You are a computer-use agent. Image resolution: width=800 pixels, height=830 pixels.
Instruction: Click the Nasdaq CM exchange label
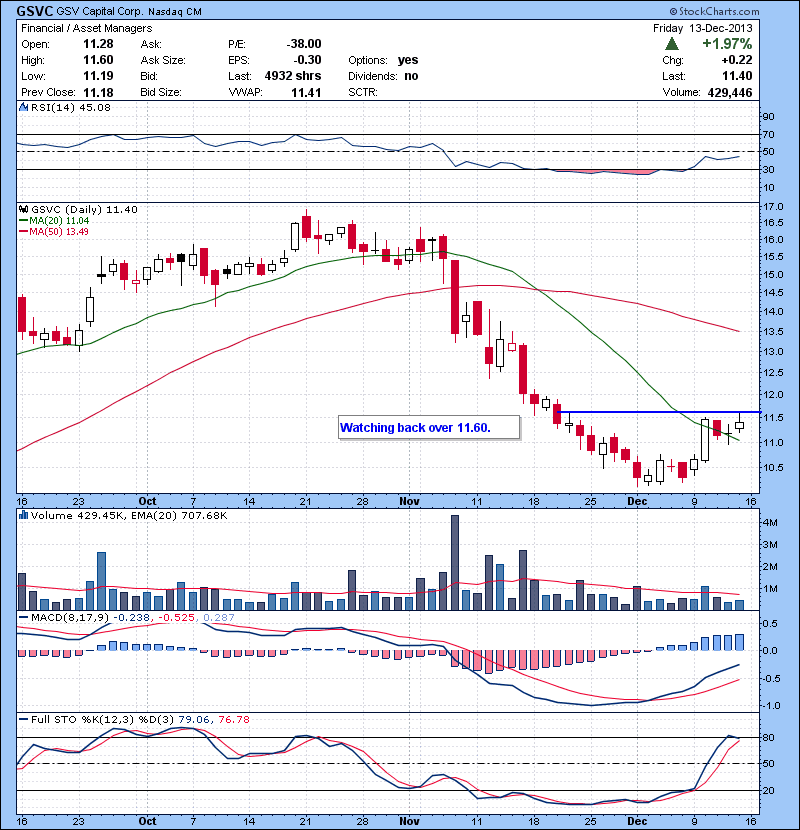pos(175,12)
